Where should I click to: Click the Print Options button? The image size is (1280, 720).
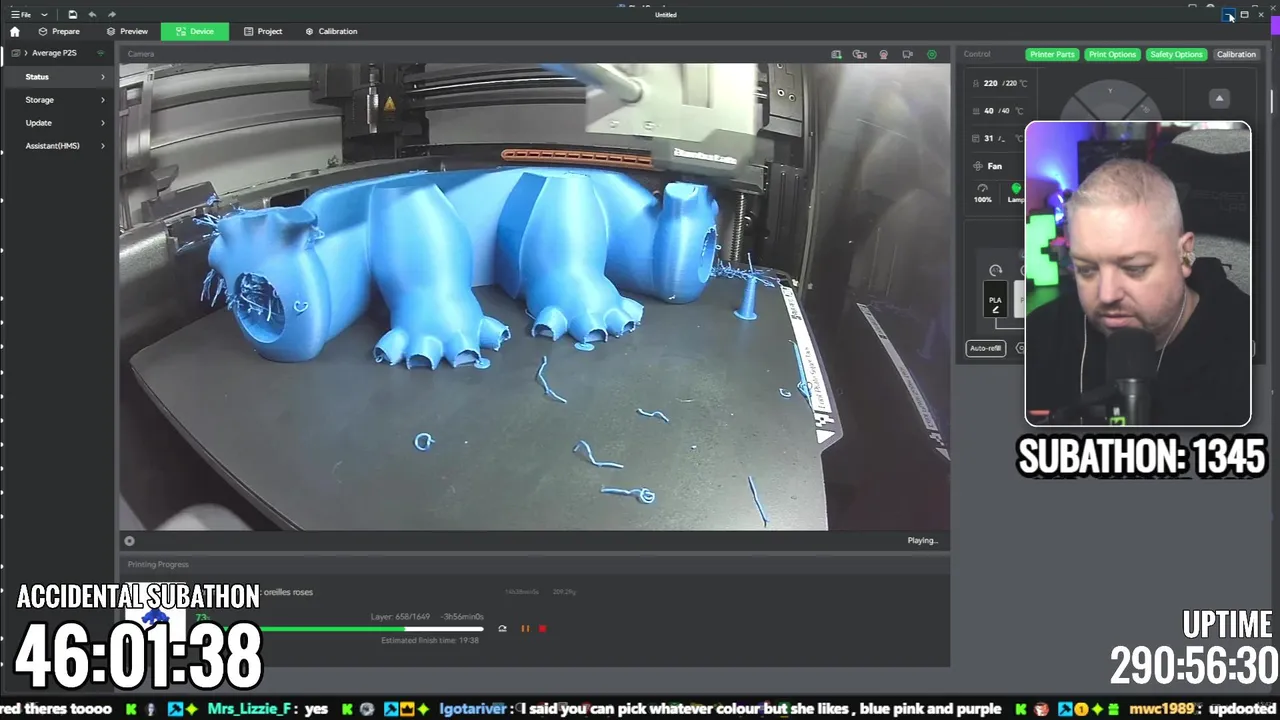tap(1112, 54)
